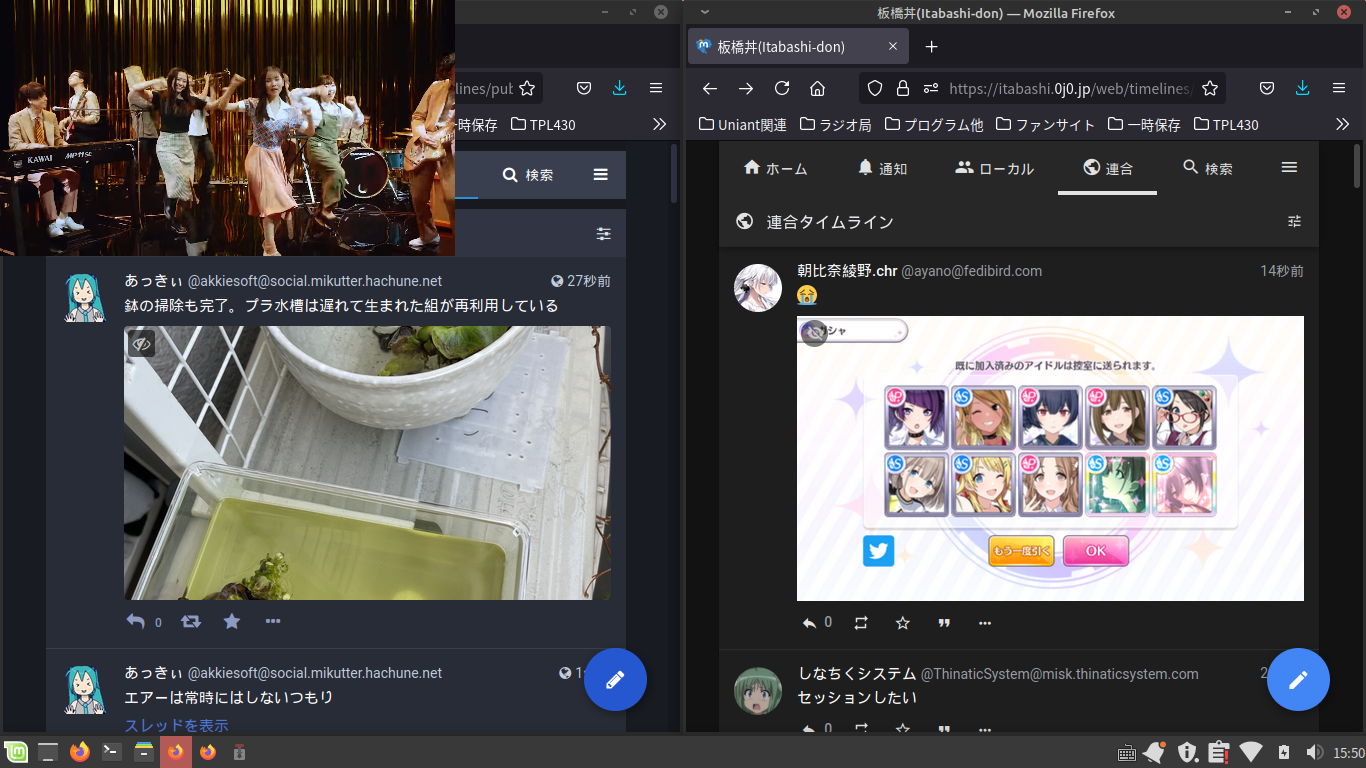Bookmark itabashi.0j0.jp page with star icon
The image size is (1366, 768).
(1210, 88)
